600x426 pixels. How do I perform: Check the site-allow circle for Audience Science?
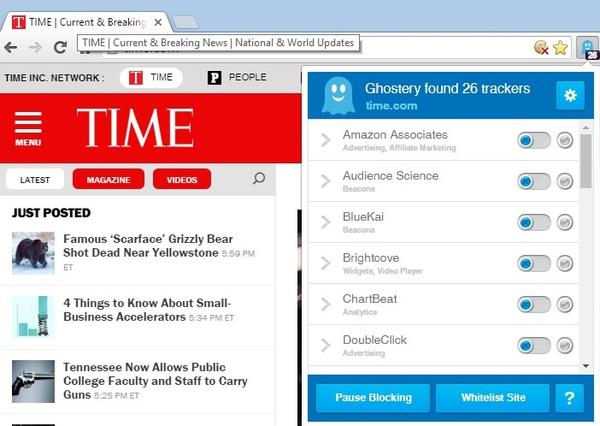coord(565,181)
